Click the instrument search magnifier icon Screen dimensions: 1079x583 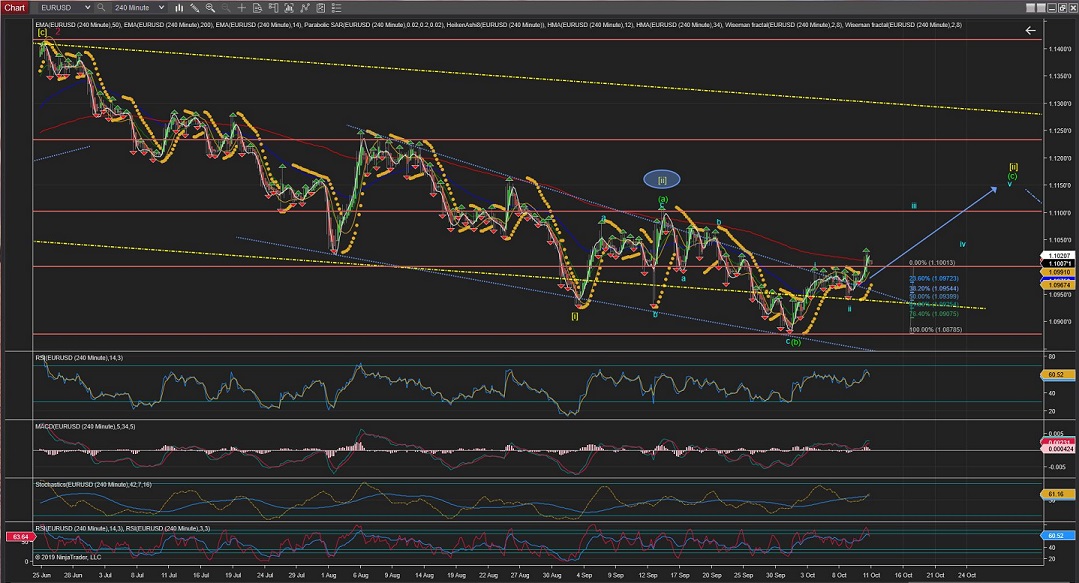101,7
